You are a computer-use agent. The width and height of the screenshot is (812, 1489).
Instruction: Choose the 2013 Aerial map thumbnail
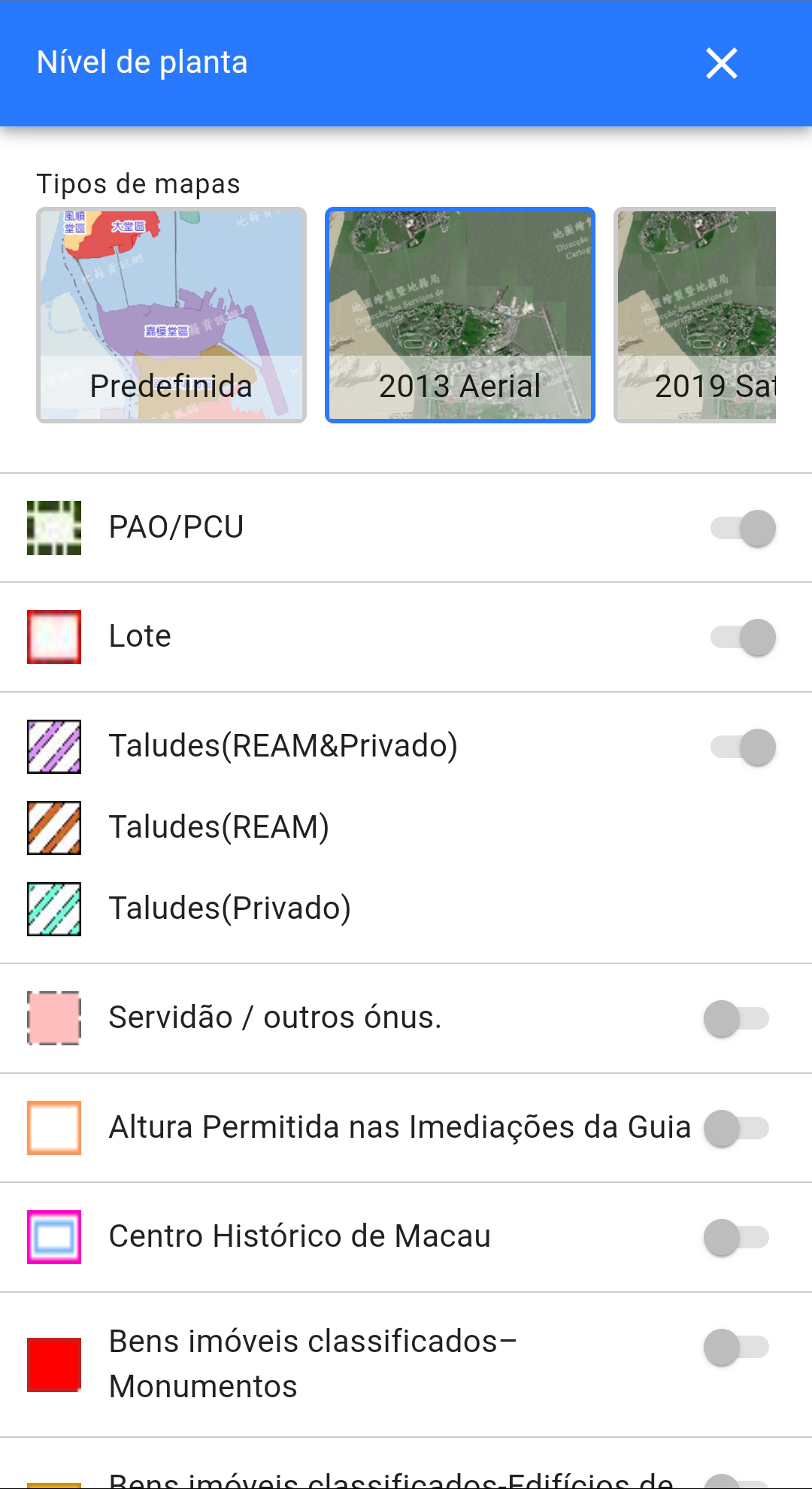(460, 315)
